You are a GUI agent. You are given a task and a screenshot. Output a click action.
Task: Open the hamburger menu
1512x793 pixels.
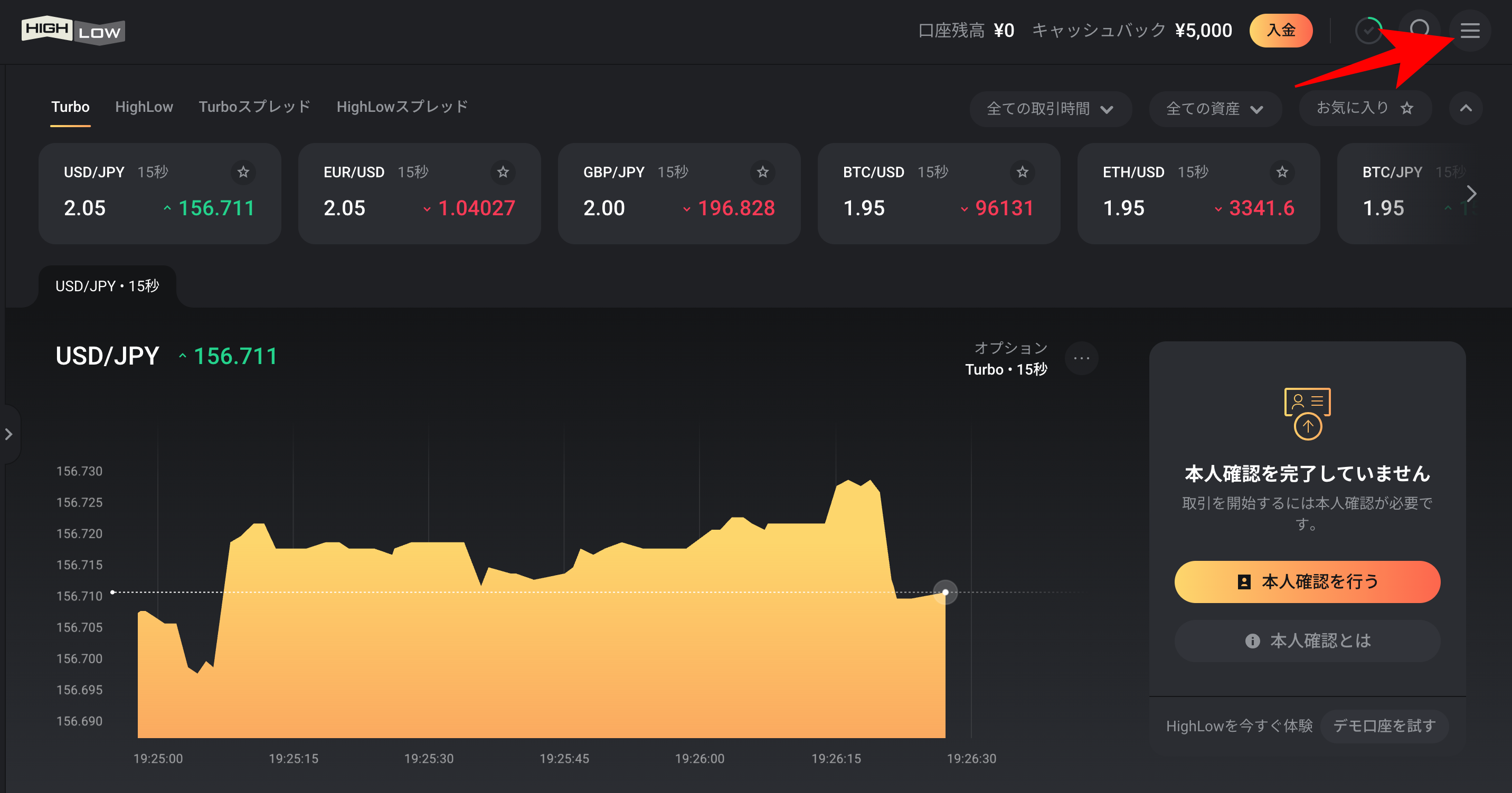click(1470, 31)
